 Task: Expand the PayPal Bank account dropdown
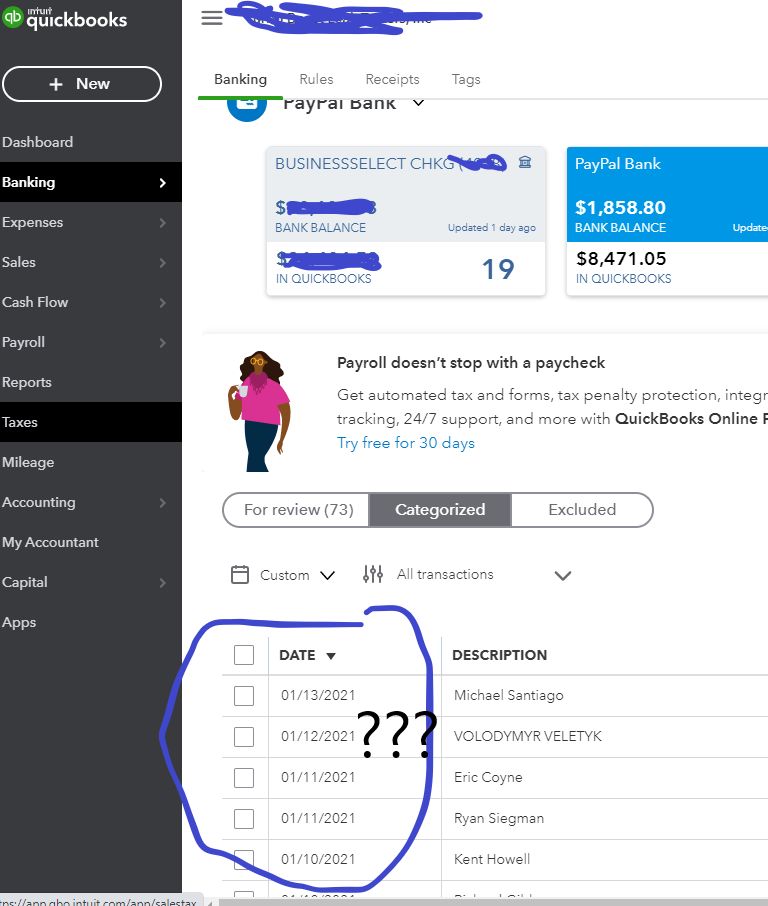[418, 103]
